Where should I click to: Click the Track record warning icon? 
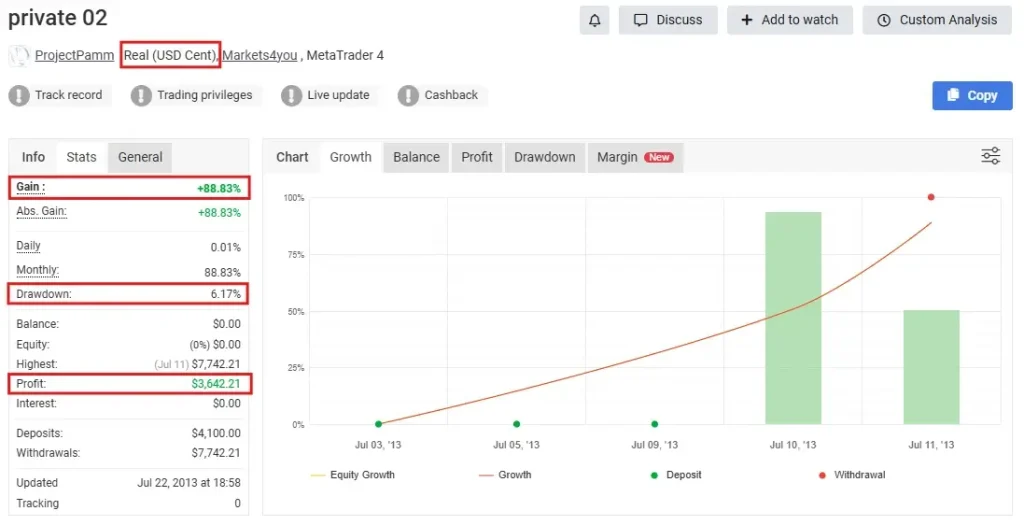tap(19, 96)
